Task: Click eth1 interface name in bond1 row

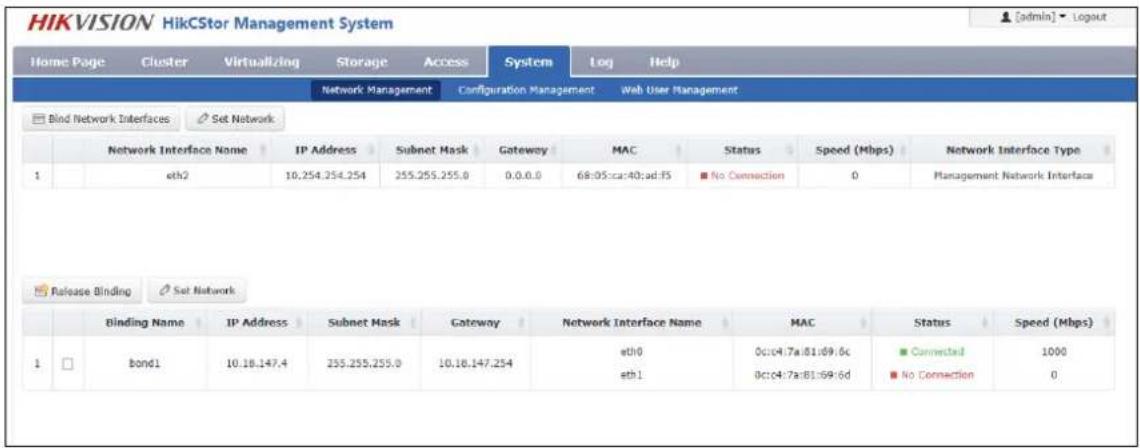Action: click(x=632, y=375)
